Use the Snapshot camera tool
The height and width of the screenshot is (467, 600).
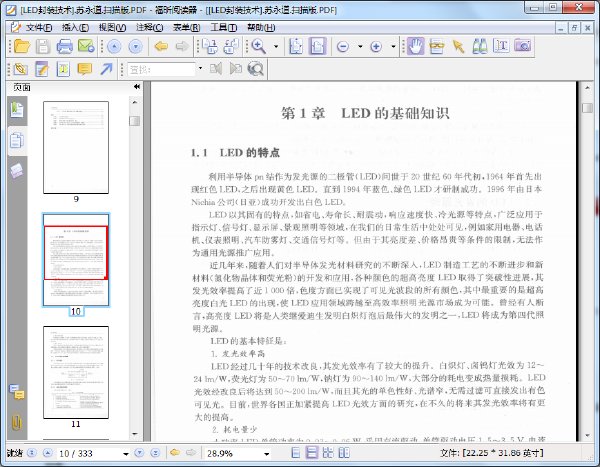[x=523, y=46]
